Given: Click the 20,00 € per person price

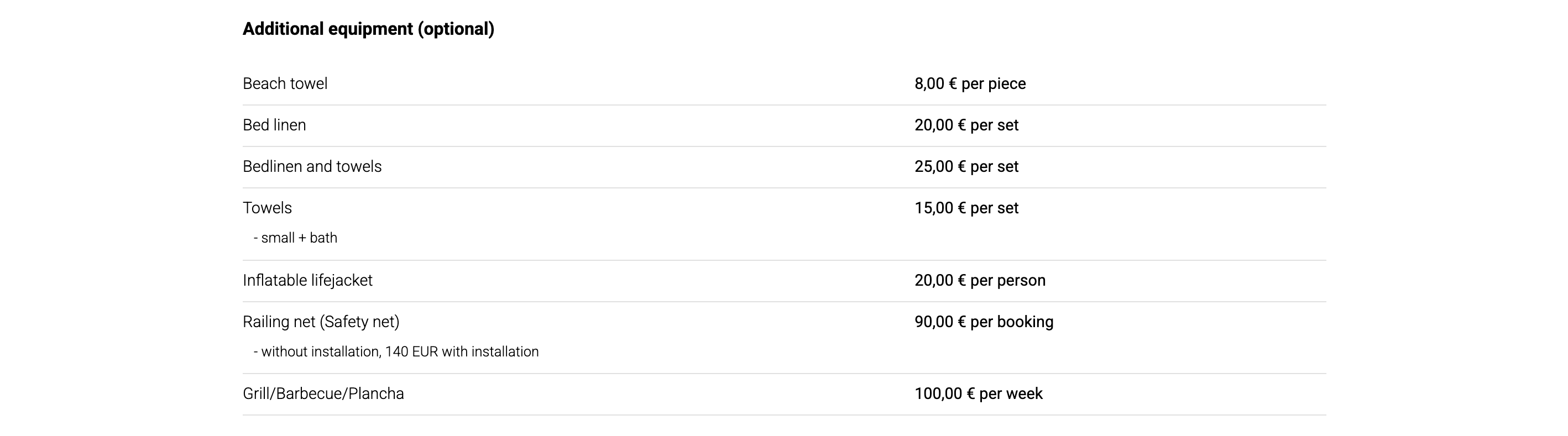Looking at the screenshot, I should pyautogui.click(x=979, y=280).
